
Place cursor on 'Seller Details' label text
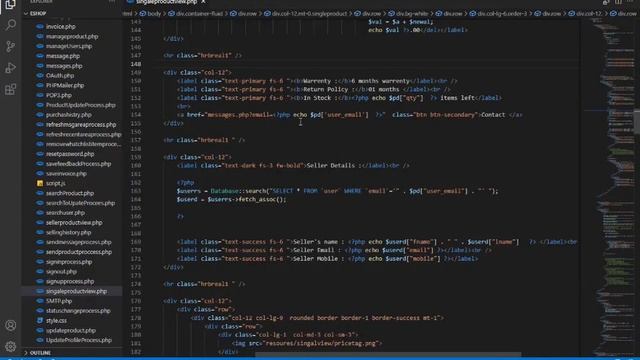pos(331,165)
